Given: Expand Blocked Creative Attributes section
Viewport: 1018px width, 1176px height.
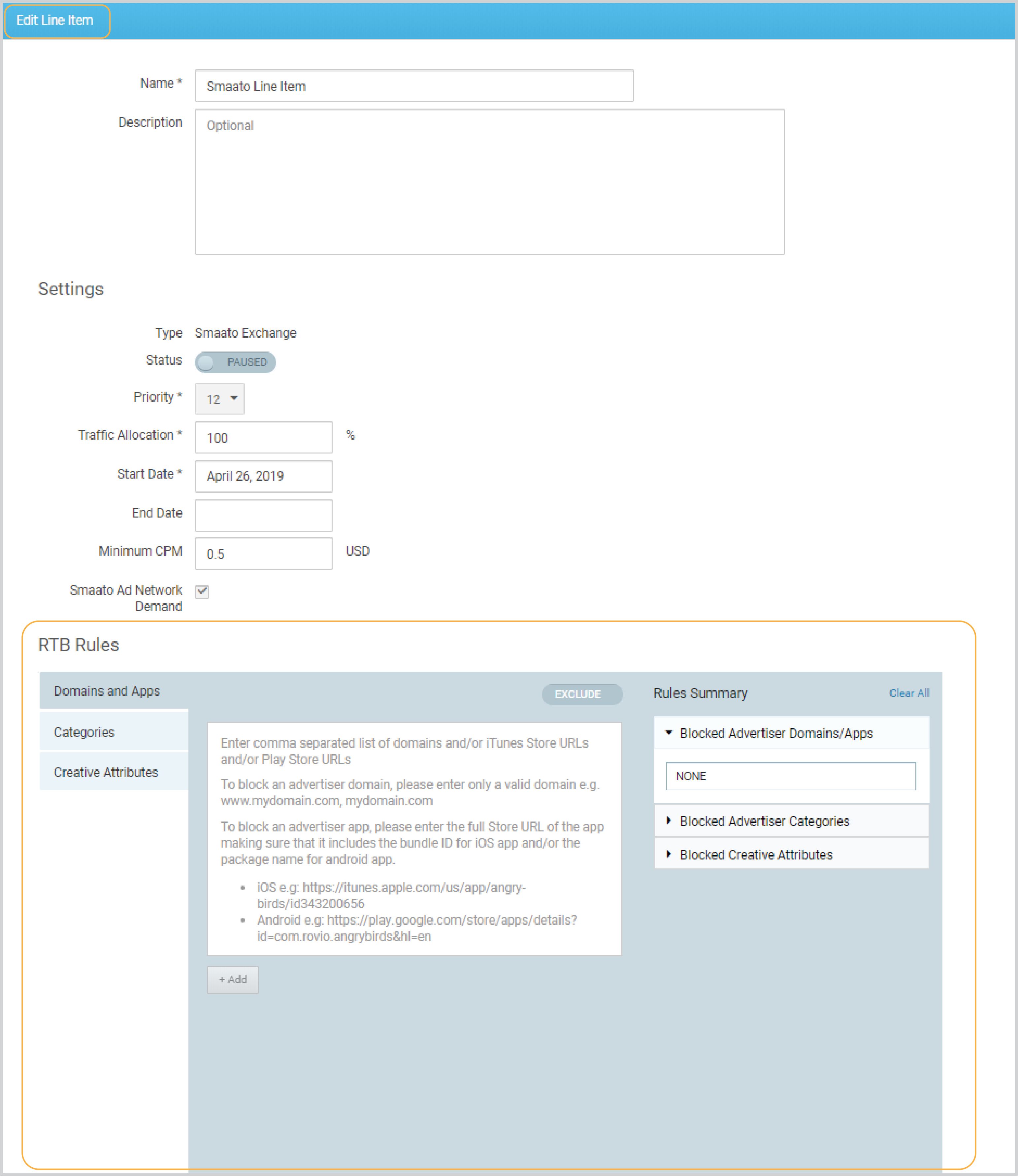Looking at the screenshot, I should point(791,854).
